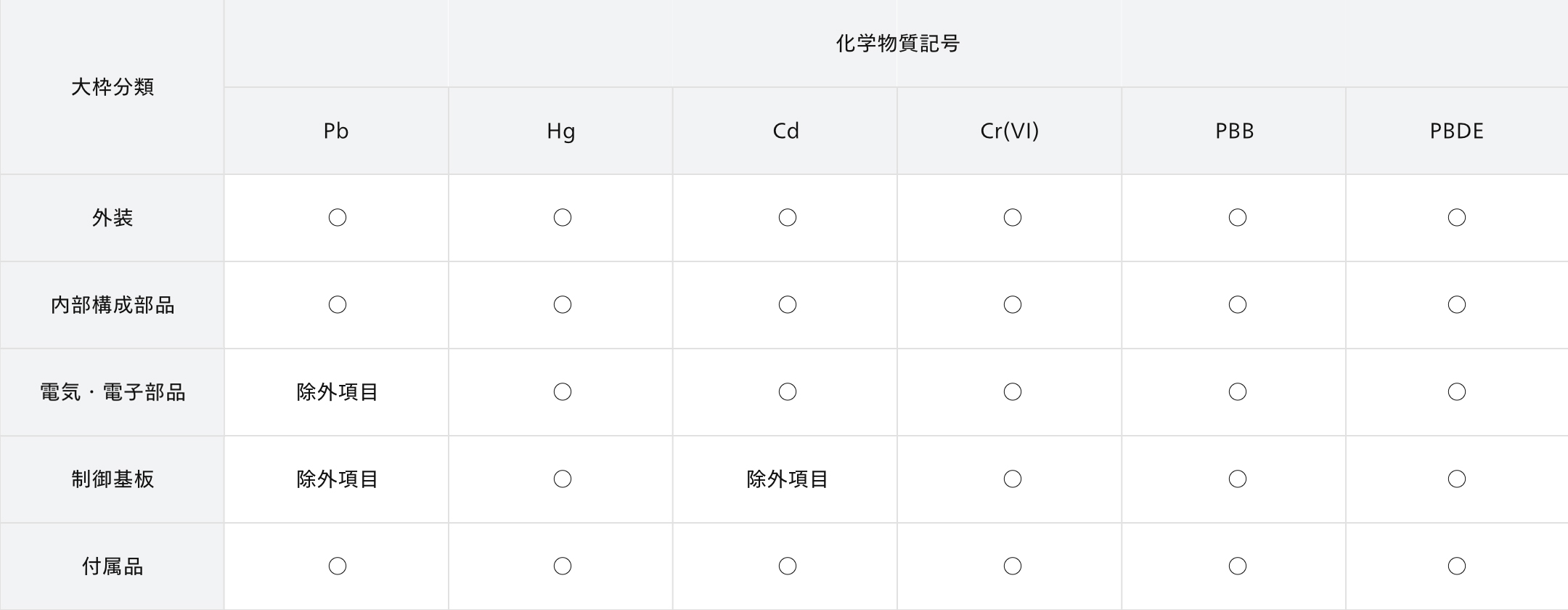Click the 制御基板 circle under Hg

[x=563, y=479]
